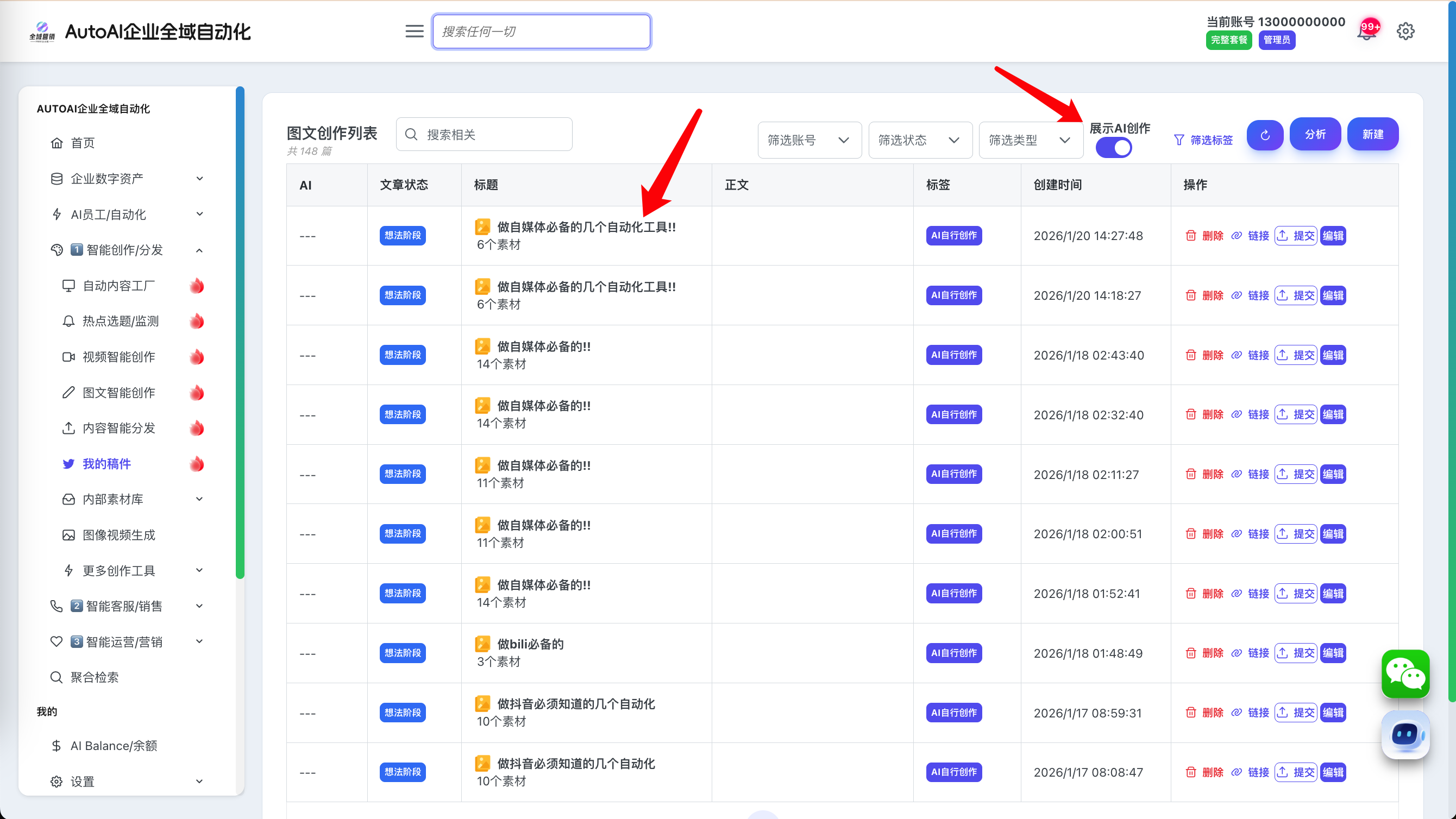Click the sidebar vertical scrollbar
The width and height of the screenshot is (1456, 819).
[x=240, y=332]
